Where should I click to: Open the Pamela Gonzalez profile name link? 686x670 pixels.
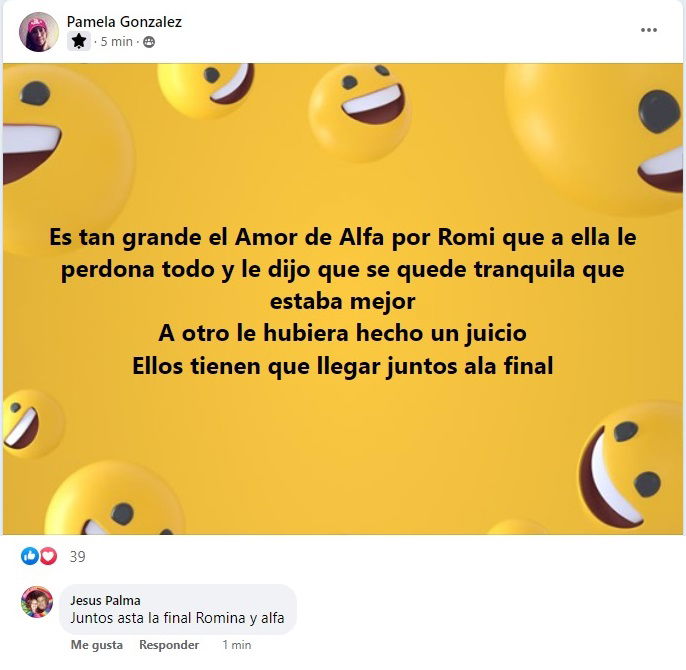pos(124,21)
